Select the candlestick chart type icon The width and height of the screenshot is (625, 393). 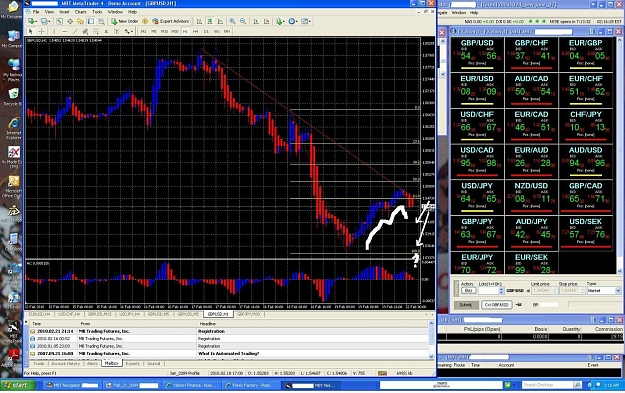(x=210, y=21)
